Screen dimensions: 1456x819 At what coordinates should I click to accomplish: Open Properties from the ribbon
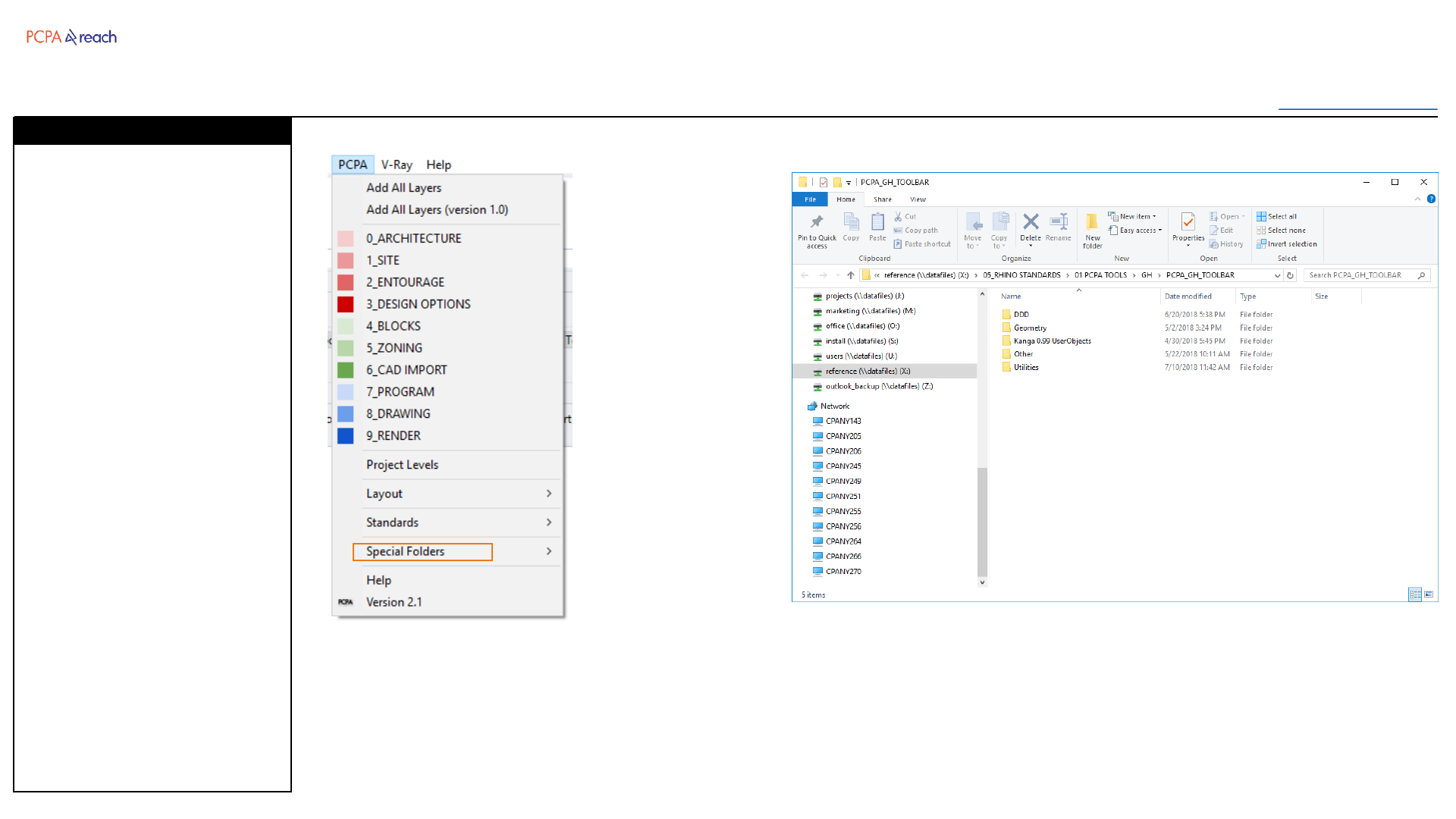point(1188,222)
